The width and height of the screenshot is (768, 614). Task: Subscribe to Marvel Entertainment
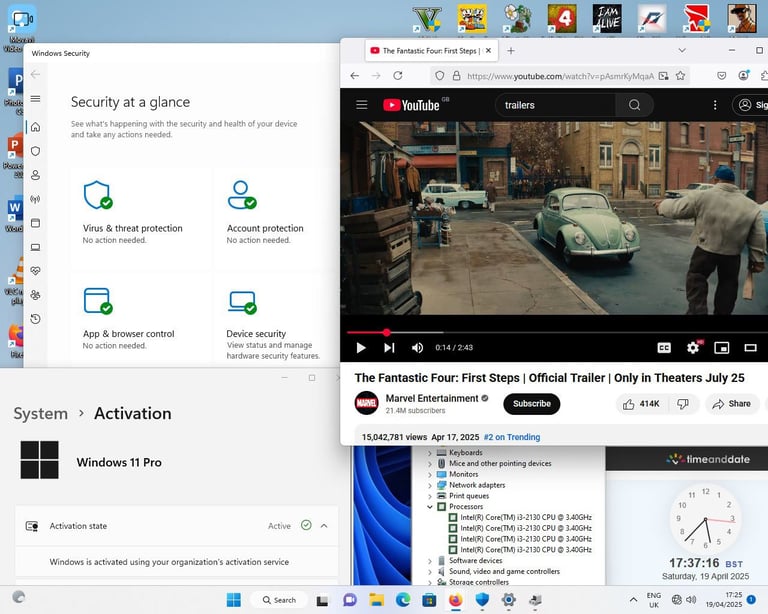(x=531, y=403)
